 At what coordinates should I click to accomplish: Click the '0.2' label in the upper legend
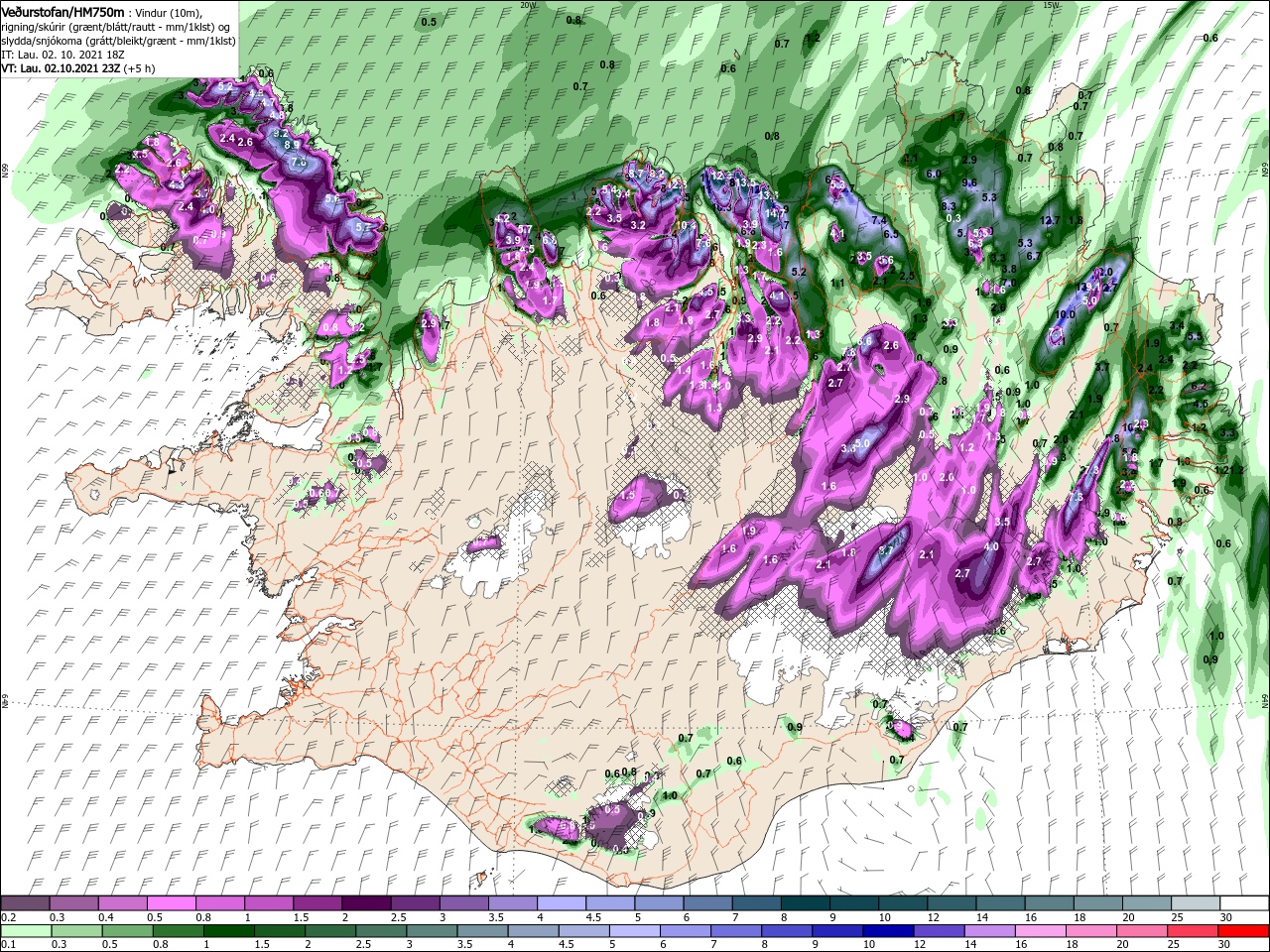pos(9,917)
